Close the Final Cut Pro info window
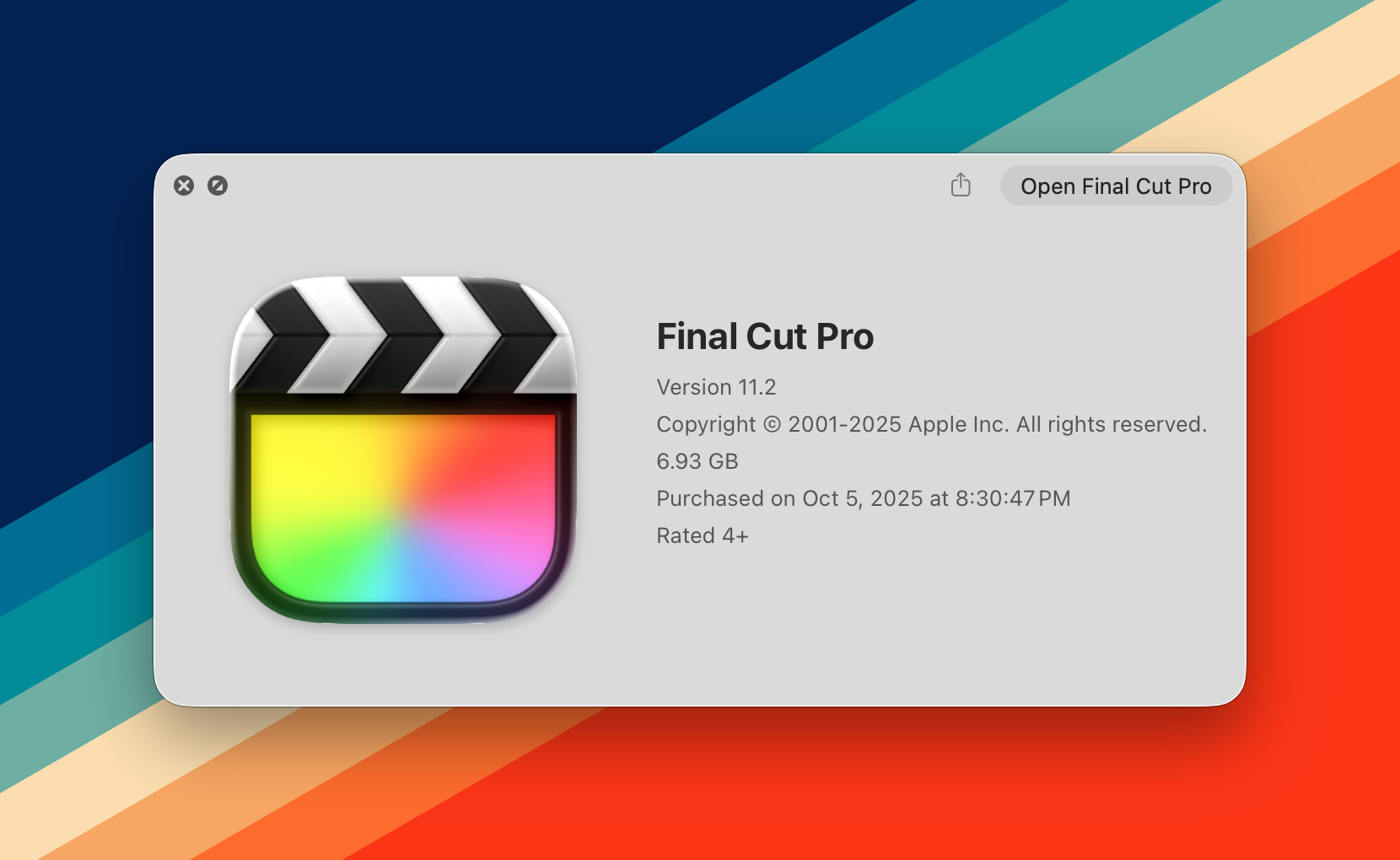The height and width of the screenshot is (860, 1400). click(184, 185)
